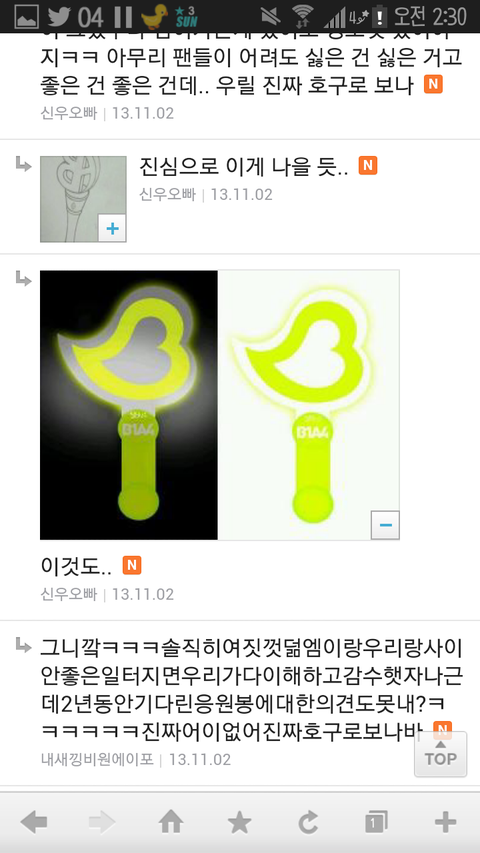This screenshot has width=480, height=853.
Task: Jump to page top with TOP button
Action: [440, 754]
